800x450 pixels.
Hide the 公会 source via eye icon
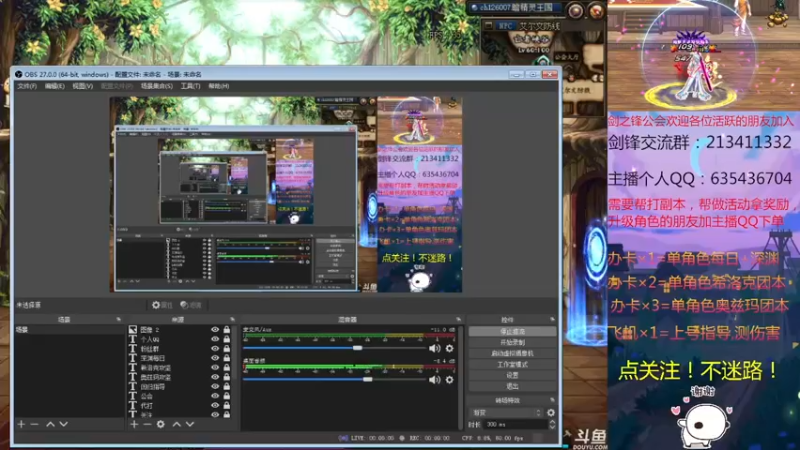(x=215, y=396)
